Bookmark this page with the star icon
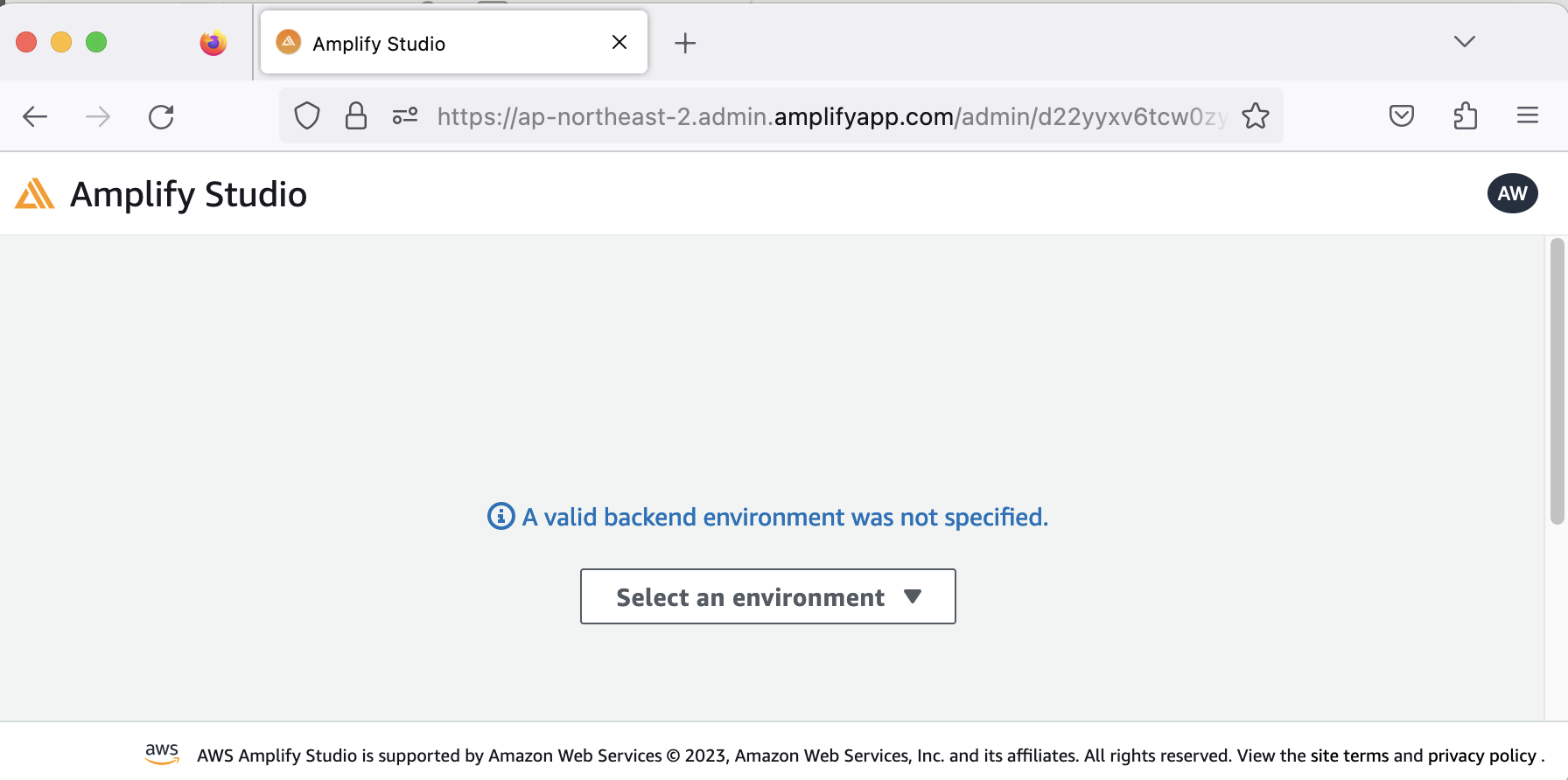The image size is (1568, 780). 1257,115
